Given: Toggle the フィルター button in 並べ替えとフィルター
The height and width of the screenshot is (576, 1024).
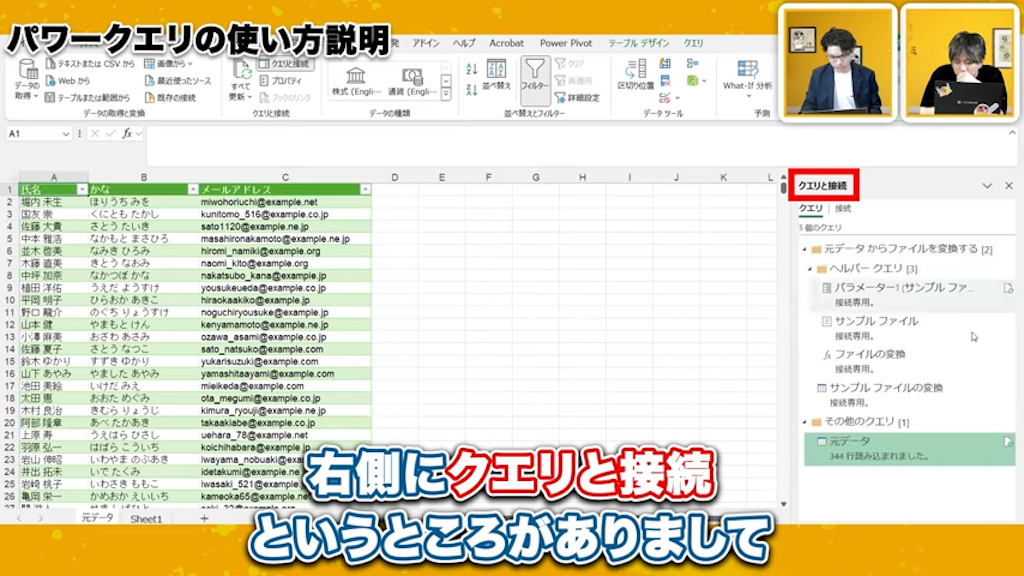Looking at the screenshot, I should (x=536, y=80).
